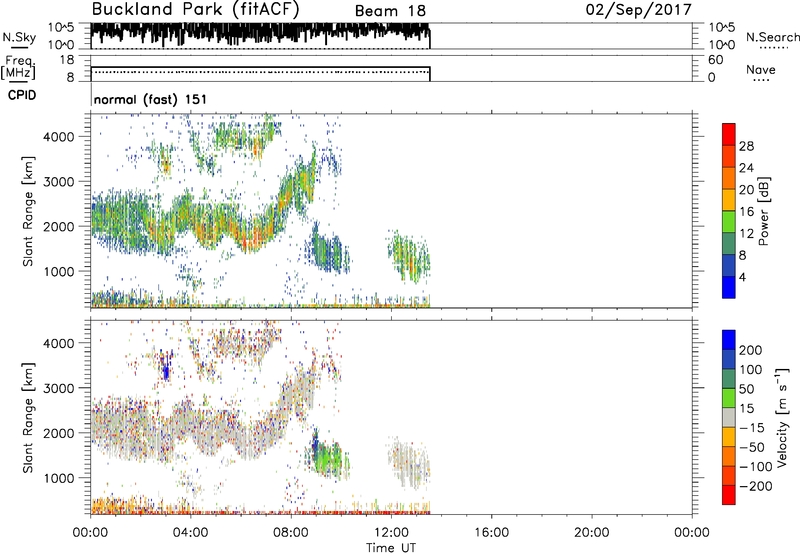This screenshot has width=800, height=554.
Task: Click the "60" tick beside the Nave axis
Action: click(x=715, y=60)
